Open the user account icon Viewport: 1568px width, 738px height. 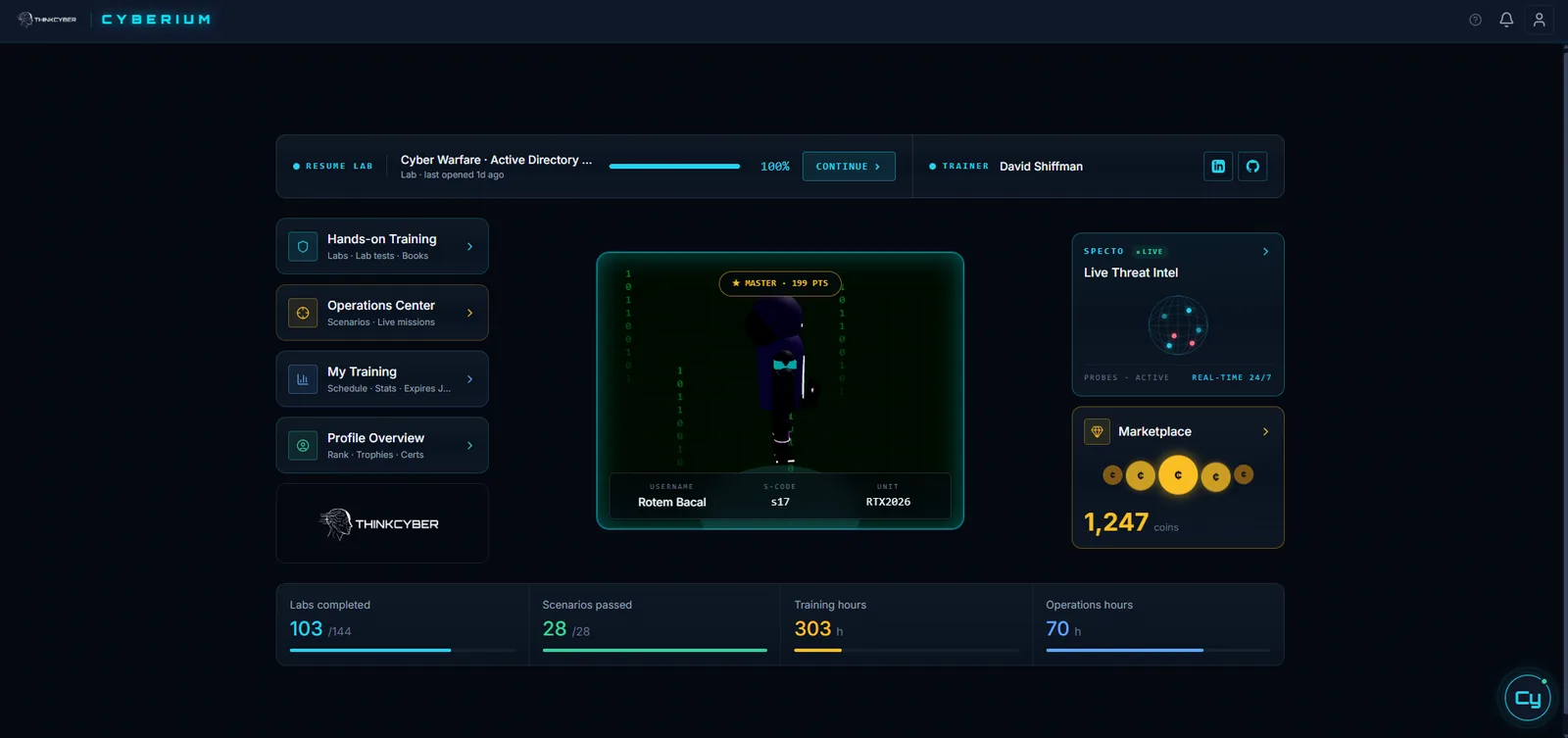coord(1540,20)
